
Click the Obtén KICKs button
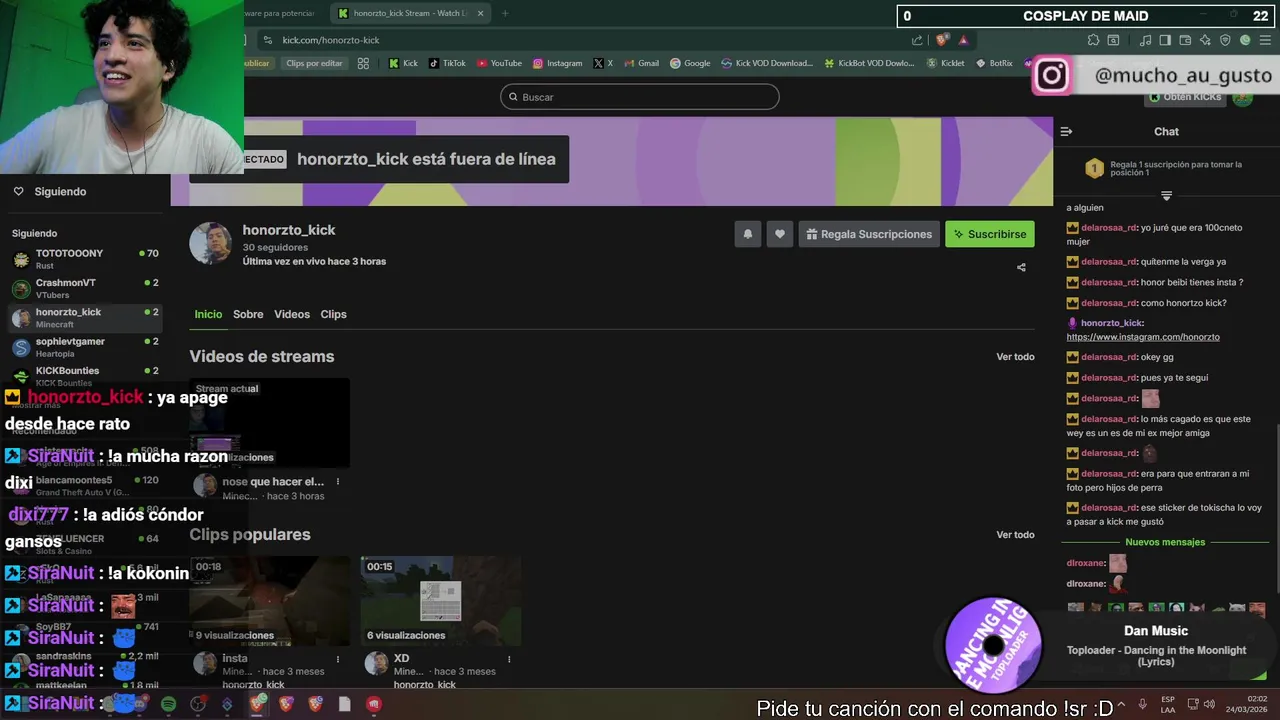[1186, 97]
